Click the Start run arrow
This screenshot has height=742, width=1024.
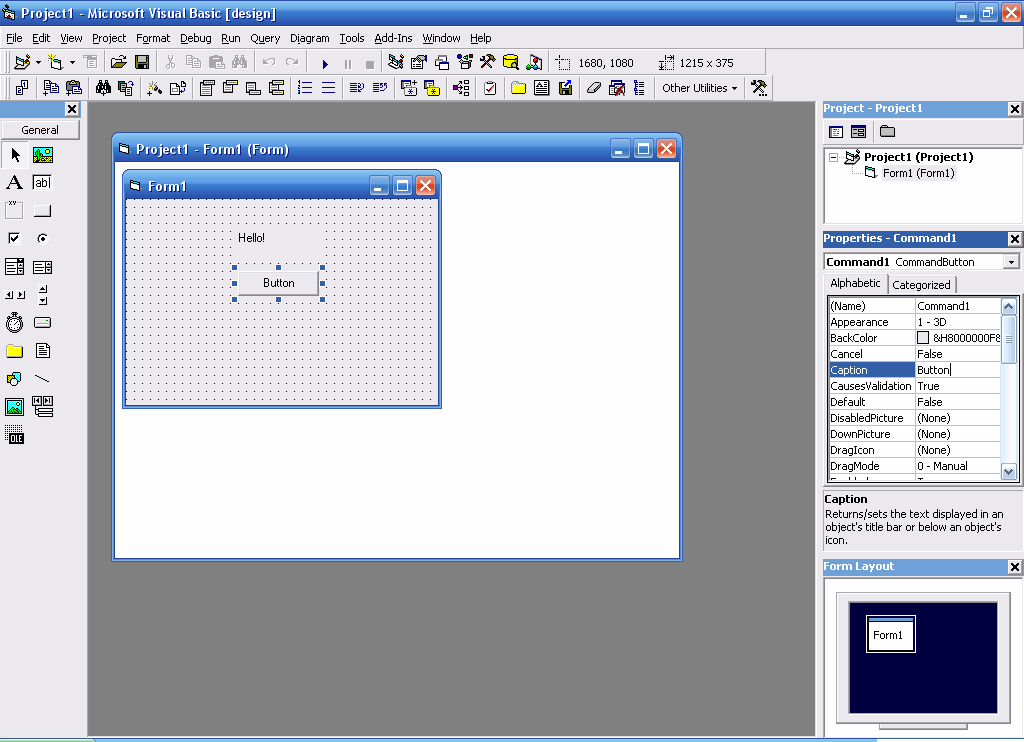pyautogui.click(x=325, y=63)
